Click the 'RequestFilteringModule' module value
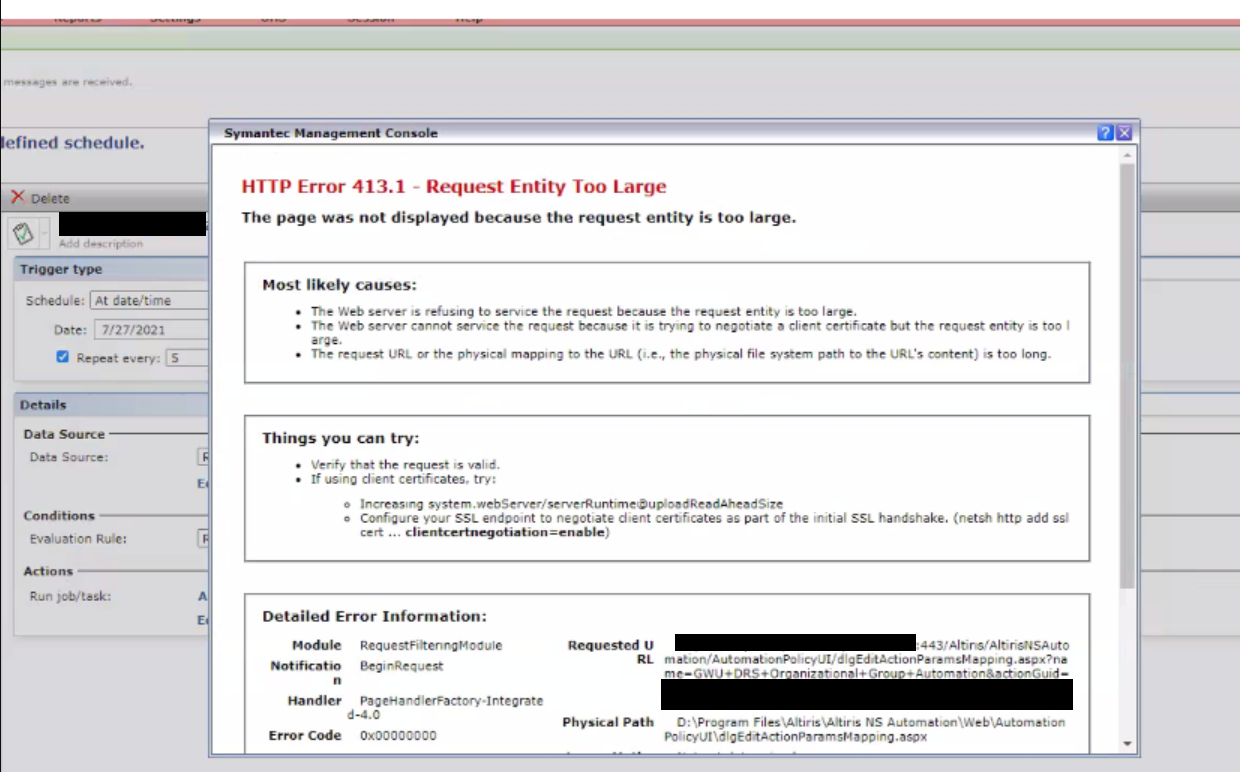1240x772 pixels. pos(431,646)
